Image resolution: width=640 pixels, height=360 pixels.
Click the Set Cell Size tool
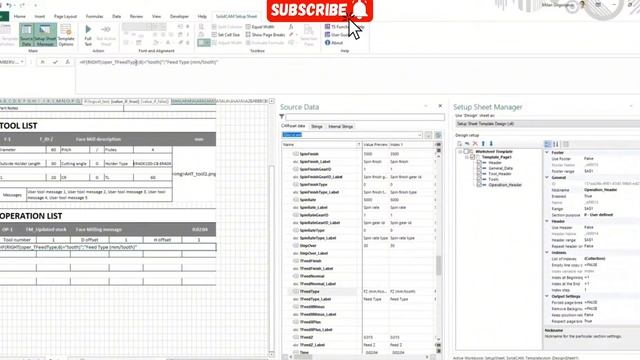pyautogui.click(x=226, y=35)
